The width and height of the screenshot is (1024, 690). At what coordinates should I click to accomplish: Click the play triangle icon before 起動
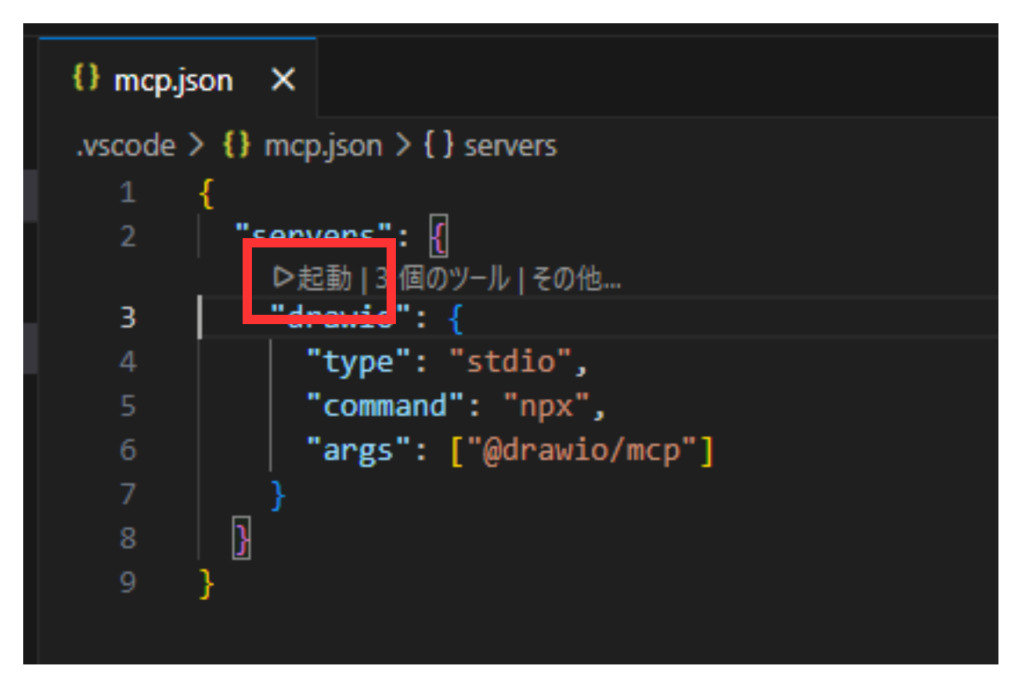(282, 277)
